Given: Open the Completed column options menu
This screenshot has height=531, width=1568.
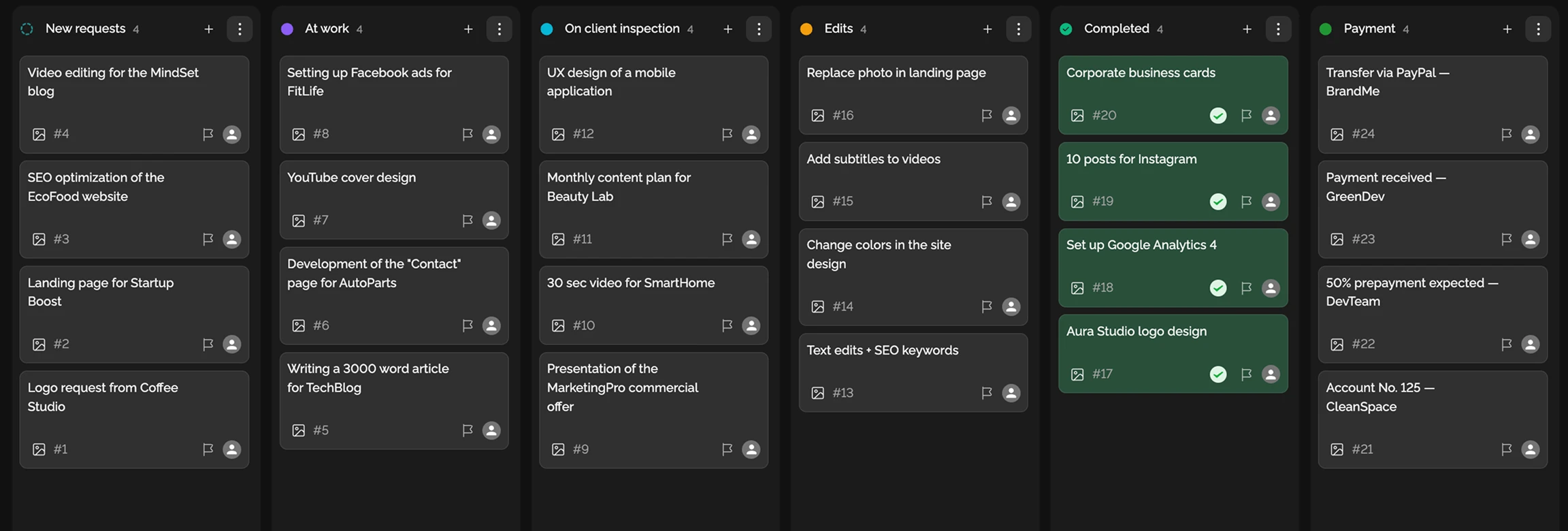Looking at the screenshot, I should click(1277, 29).
